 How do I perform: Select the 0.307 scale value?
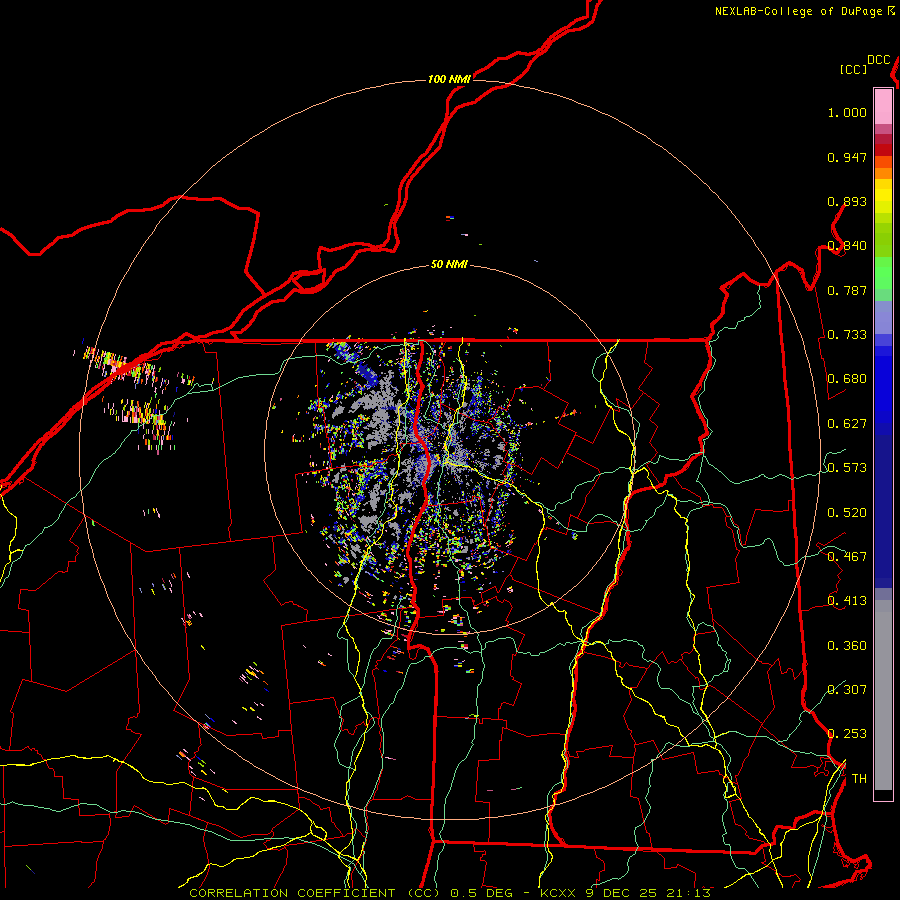click(847, 690)
